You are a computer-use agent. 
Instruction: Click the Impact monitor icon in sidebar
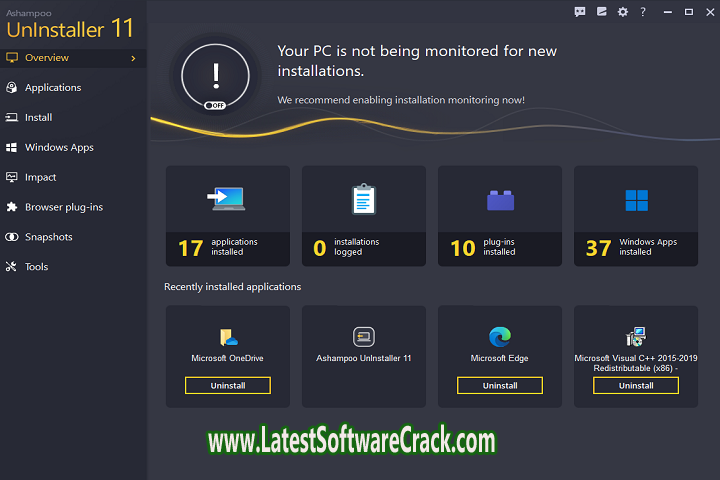pos(12,178)
